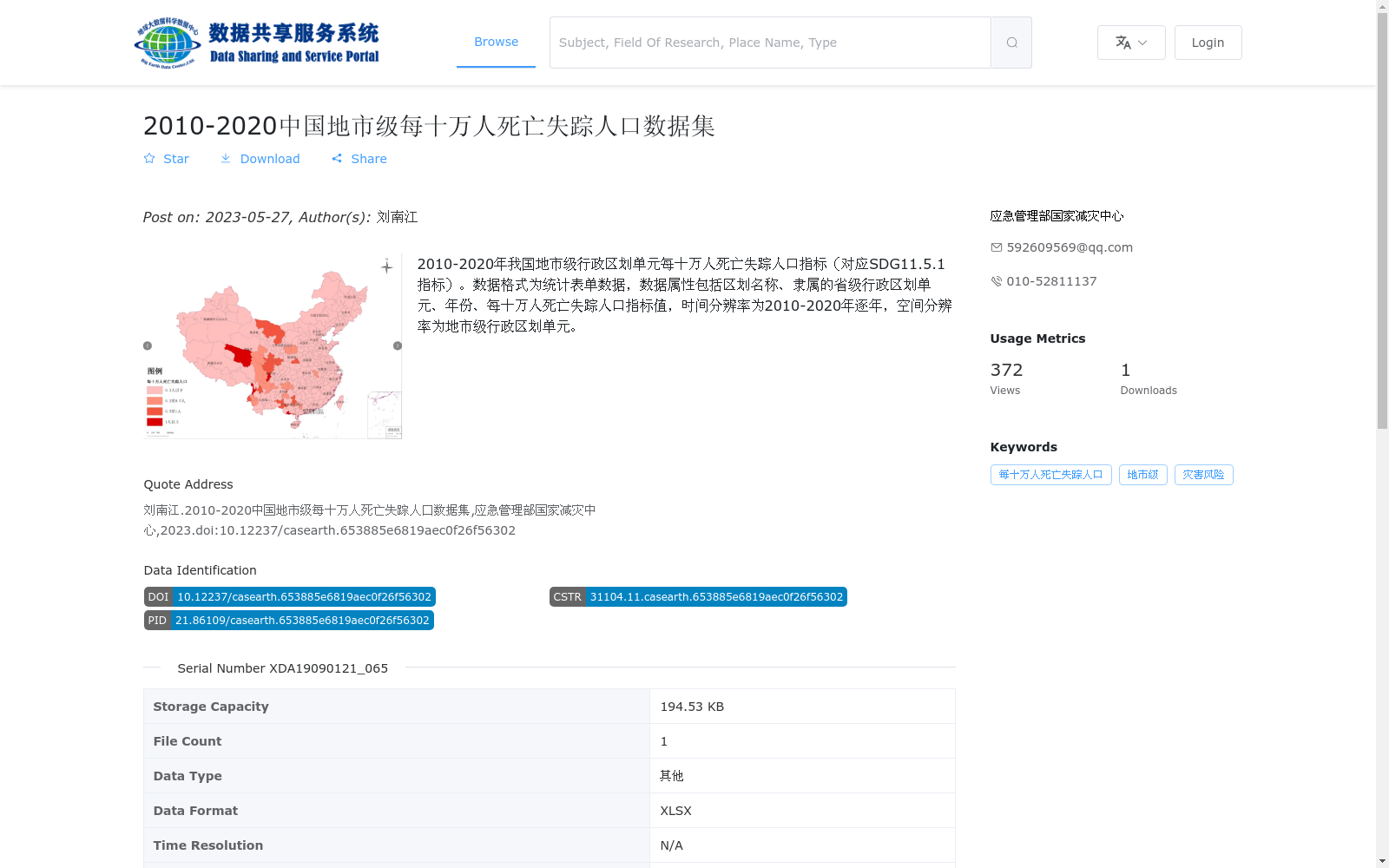Click the Data Type value 其他
This screenshot has height=868, width=1389.
[671, 776]
